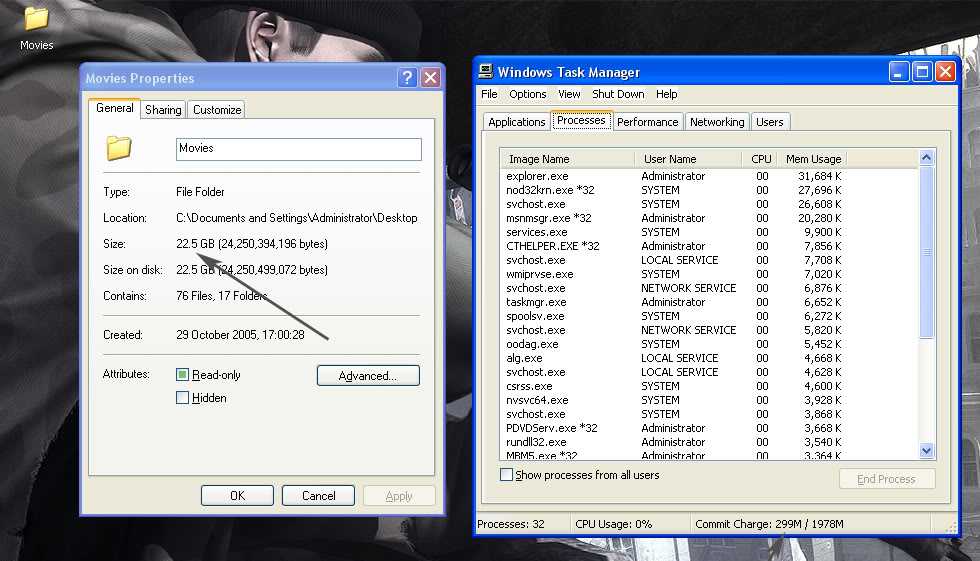Viewport: 980px width, 561px height.
Task: Click OK in Movies Properties
Action: point(237,495)
